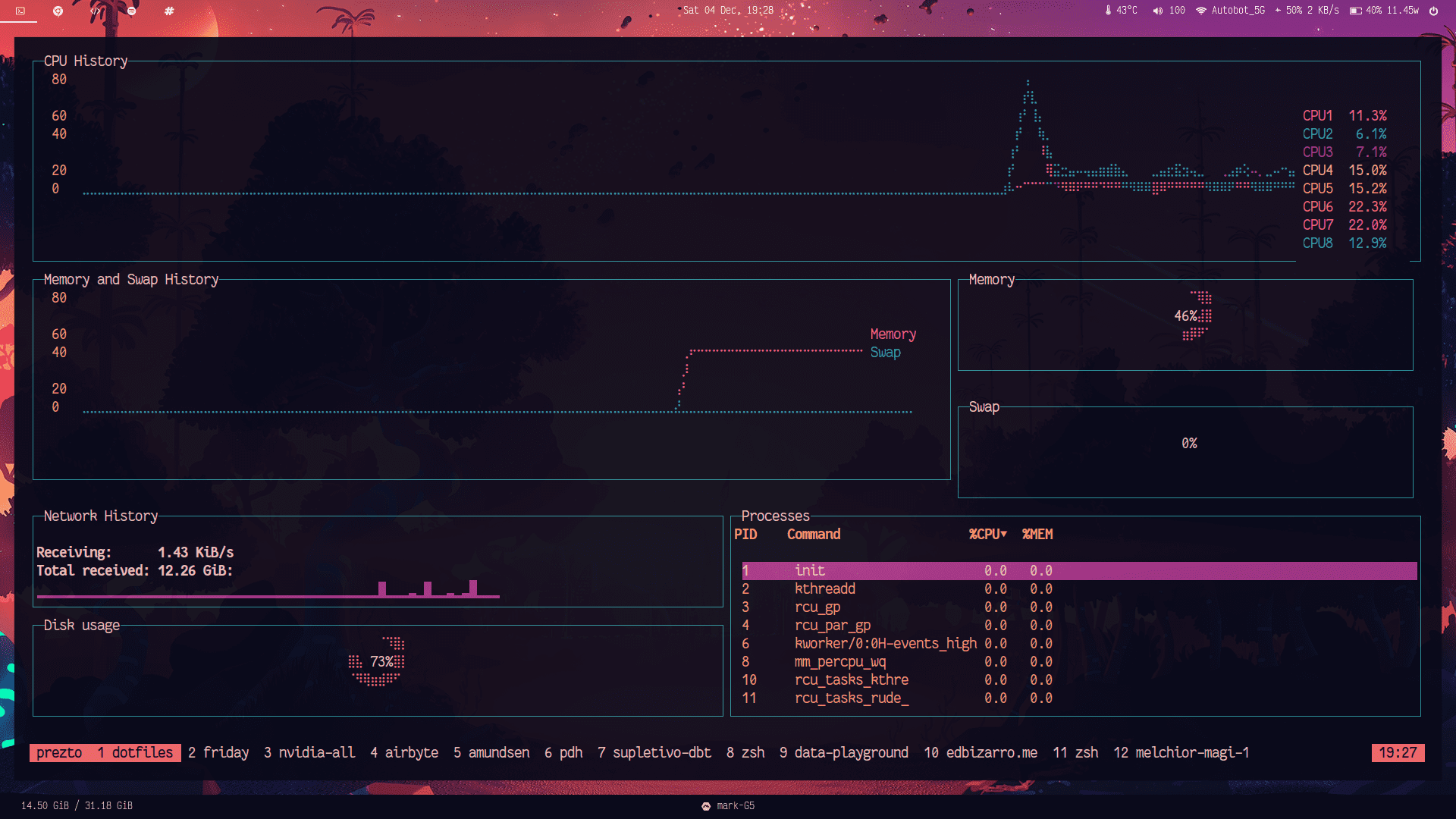Switch to tmux window 2 friday
The image size is (1456, 819).
[218, 752]
